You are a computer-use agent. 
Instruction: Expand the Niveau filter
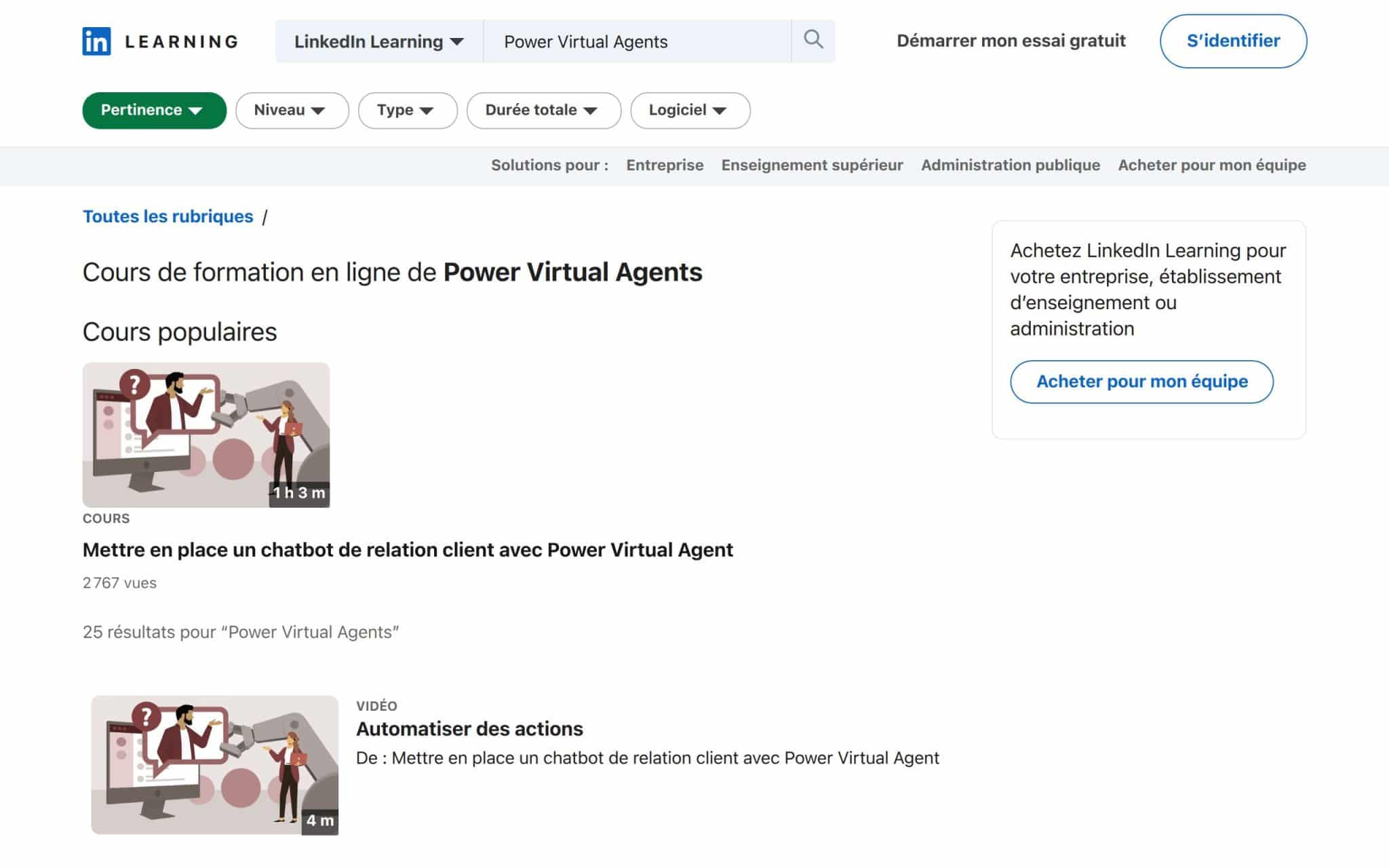(292, 110)
